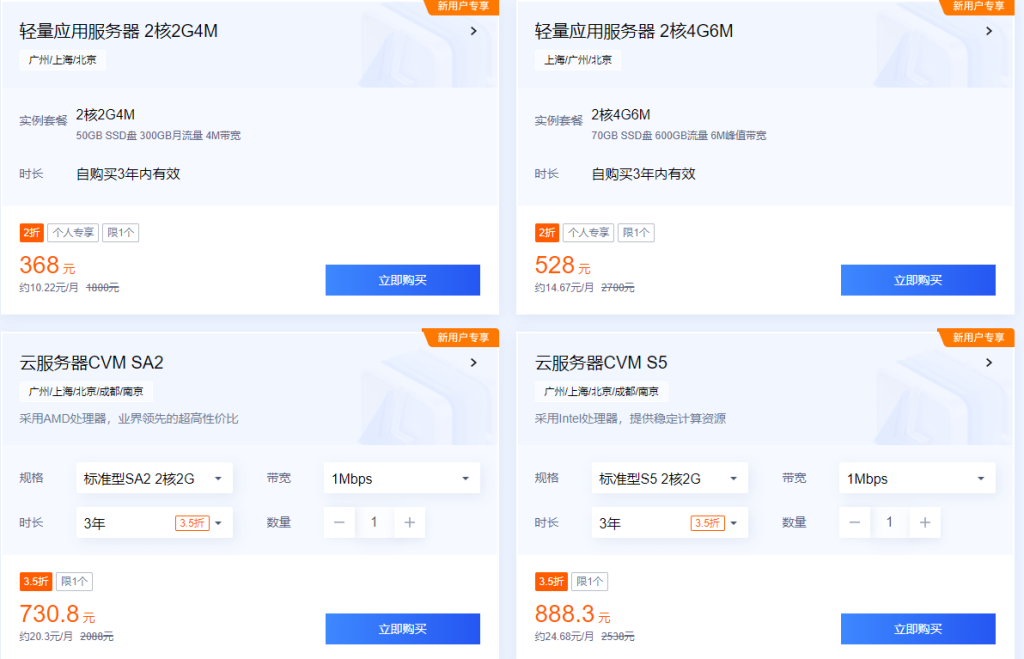Click 立即购买 for the 368元 plan

coord(402,280)
